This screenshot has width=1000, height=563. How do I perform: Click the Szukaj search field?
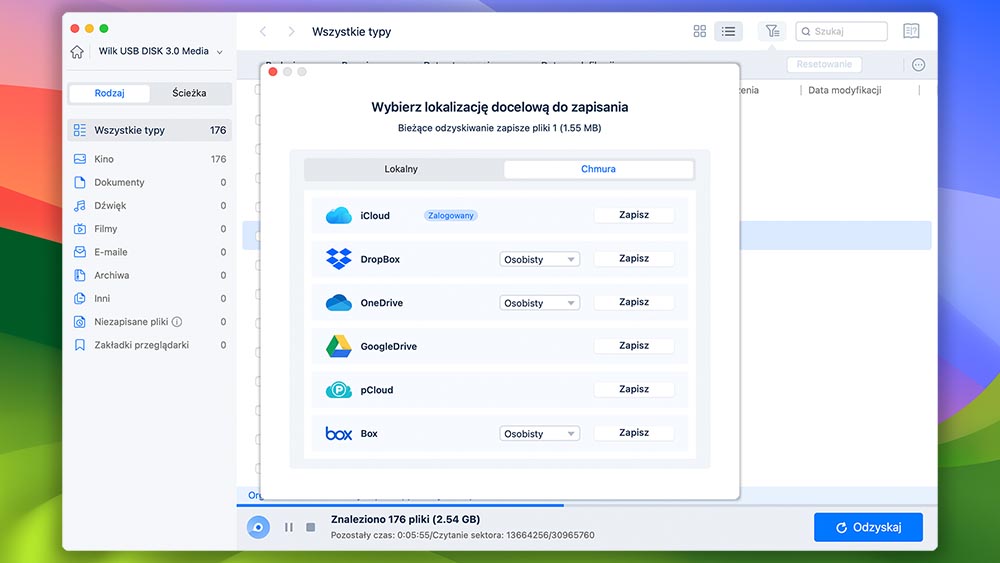(x=841, y=31)
